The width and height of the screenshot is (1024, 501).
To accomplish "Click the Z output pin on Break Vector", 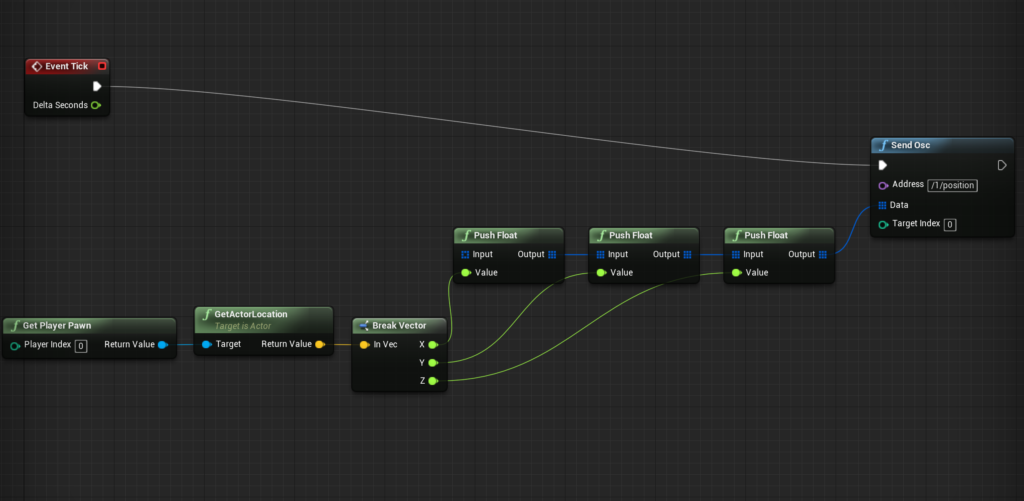I will point(433,380).
